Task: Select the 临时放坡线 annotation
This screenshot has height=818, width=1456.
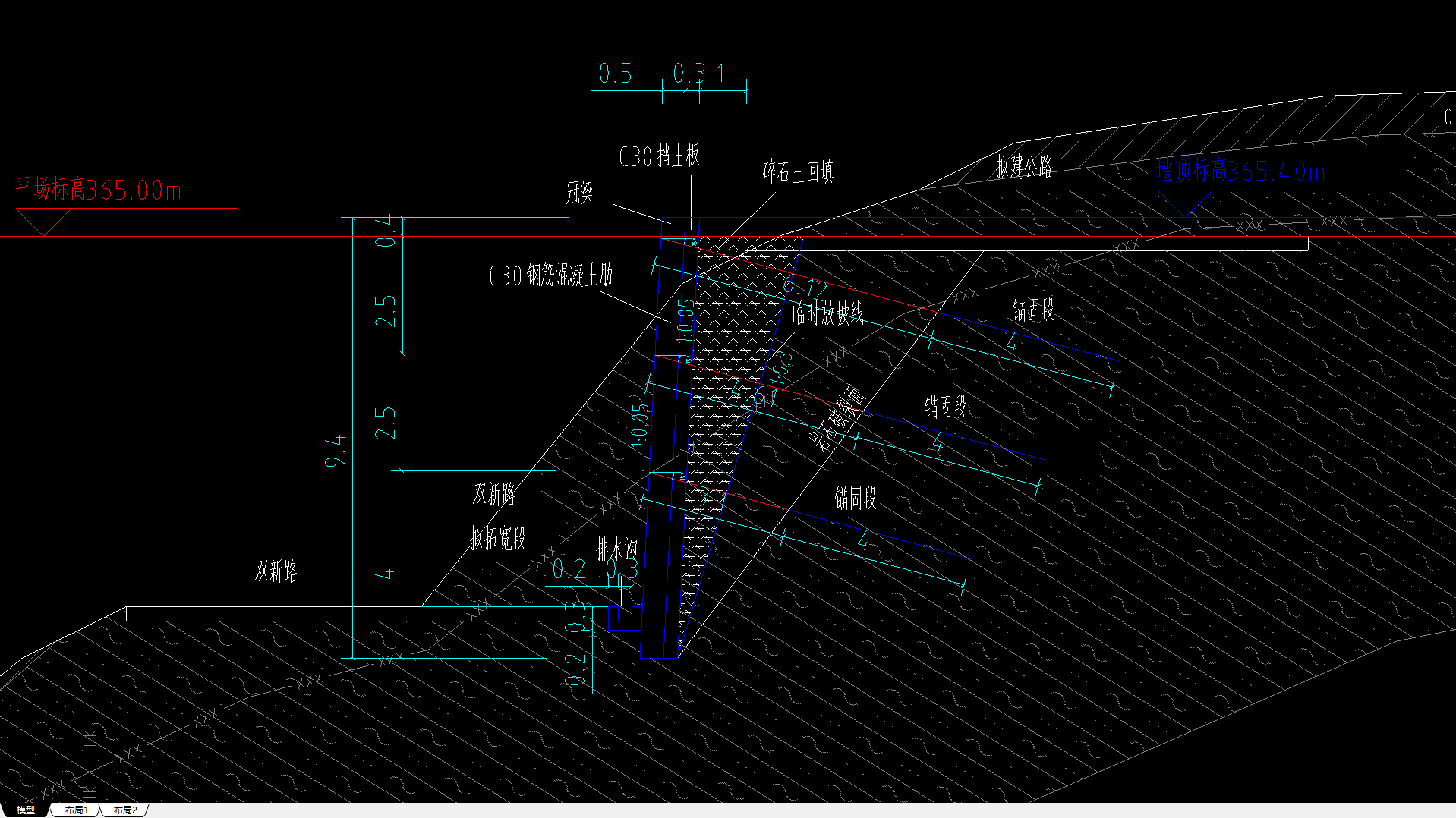Action: tap(828, 313)
